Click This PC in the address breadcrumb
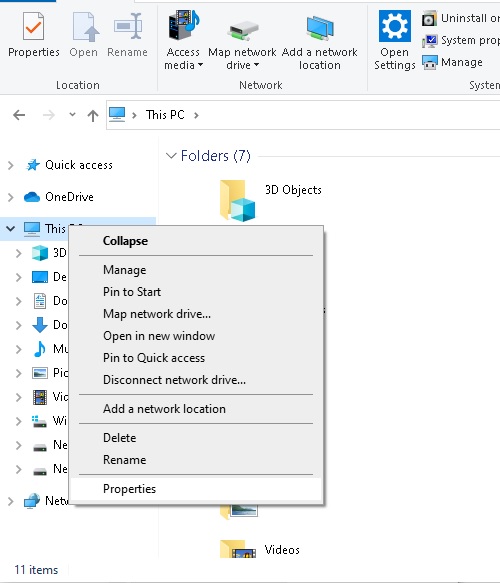The width and height of the screenshot is (500, 583). pos(165,115)
